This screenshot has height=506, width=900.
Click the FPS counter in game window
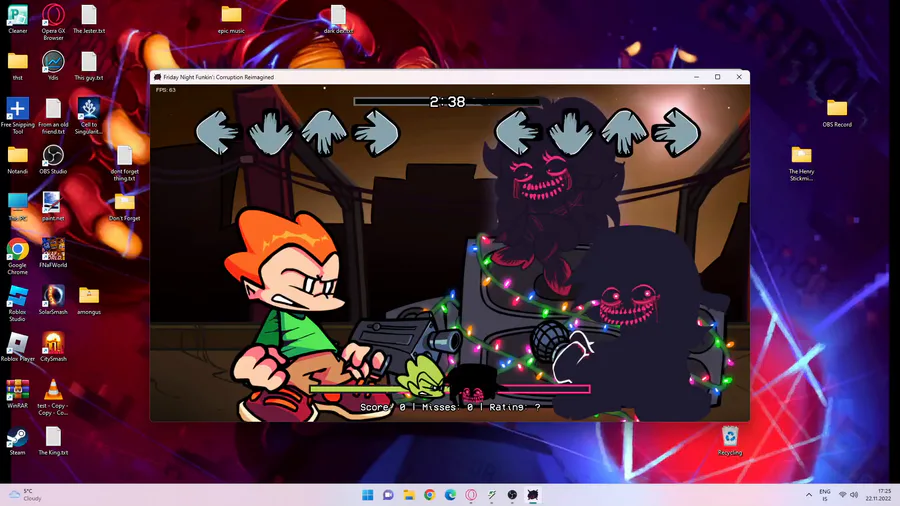[166, 90]
